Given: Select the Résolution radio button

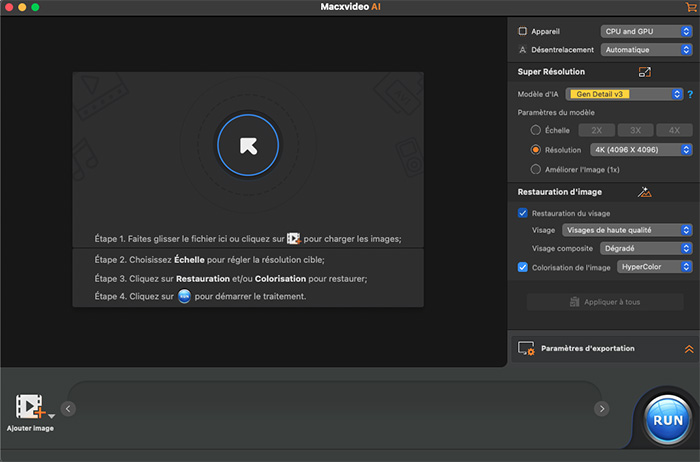Looking at the screenshot, I should 535,150.
